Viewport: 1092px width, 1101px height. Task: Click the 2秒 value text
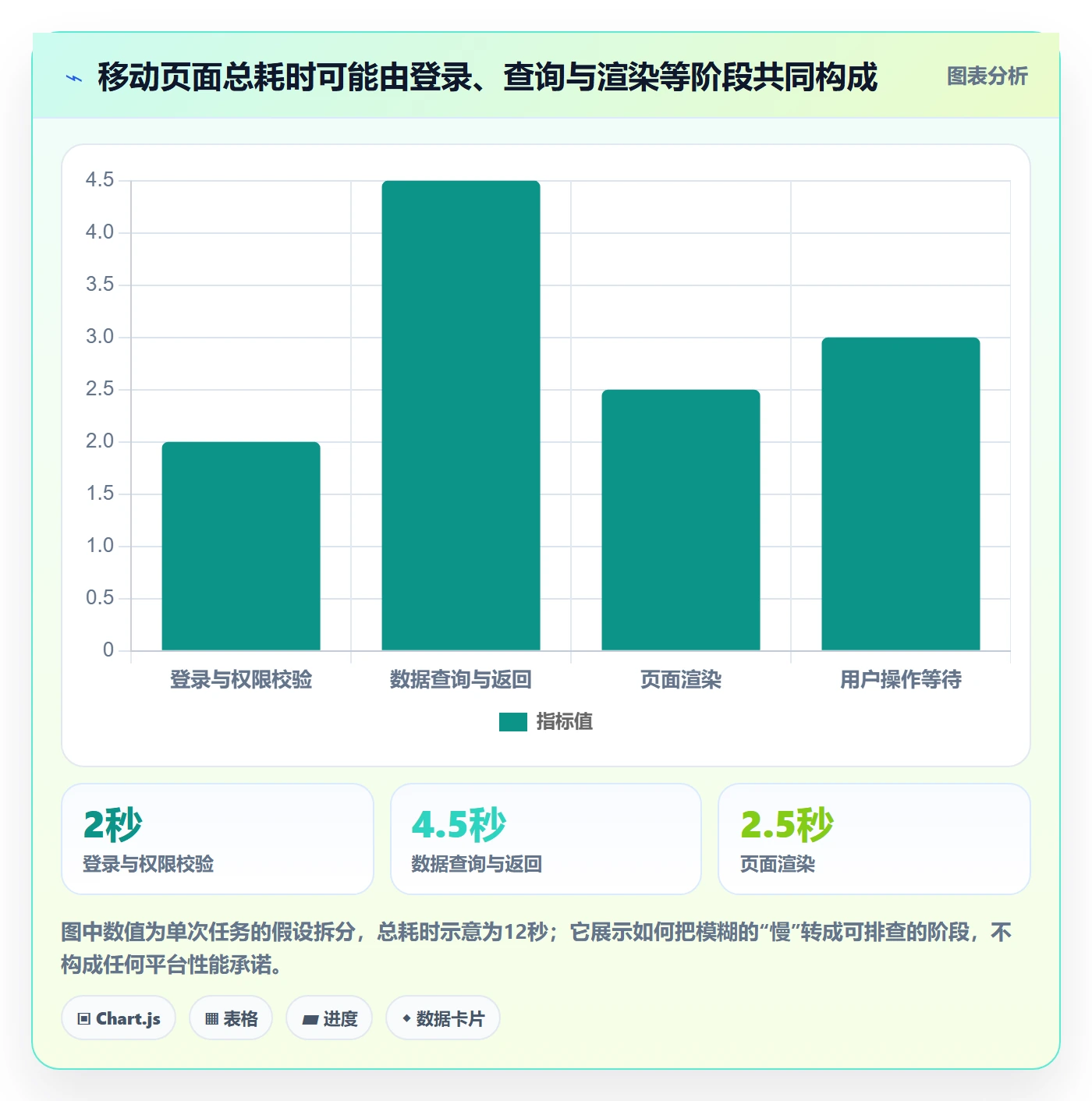click(113, 825)
